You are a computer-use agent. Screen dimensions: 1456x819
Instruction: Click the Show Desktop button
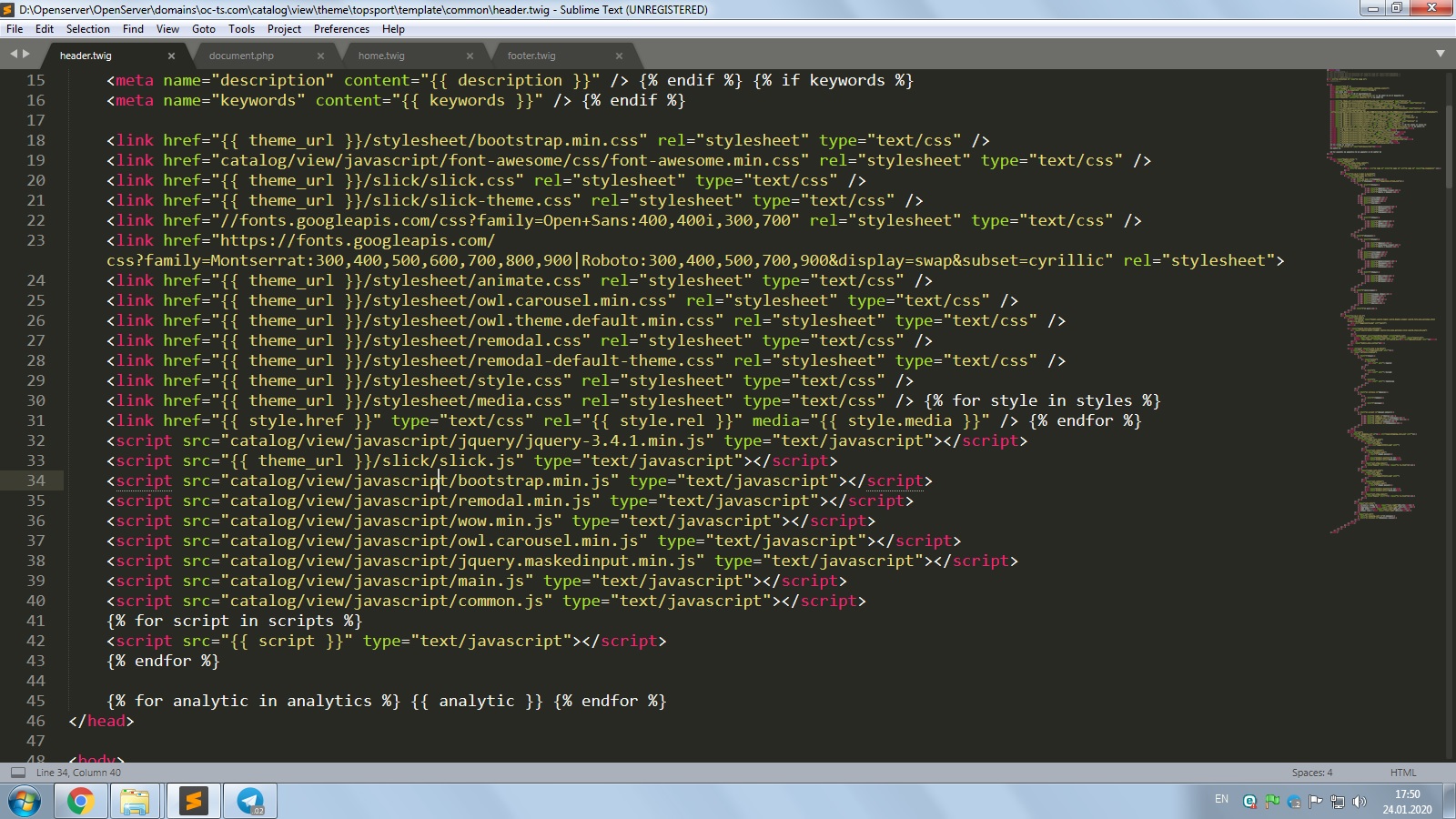pyautogui.click(x=1450, y=802)
